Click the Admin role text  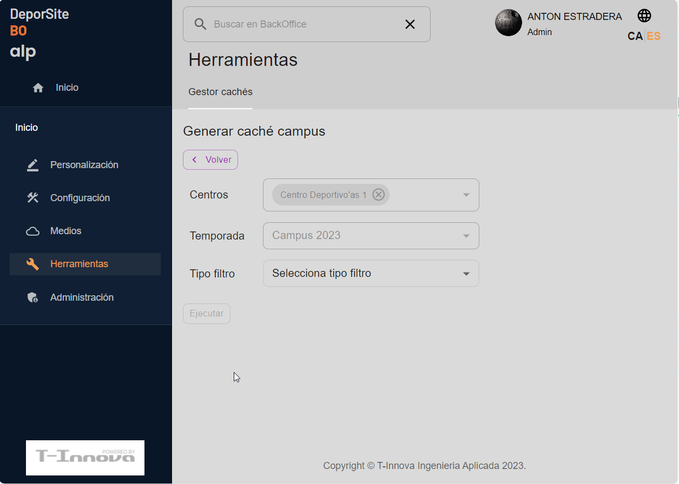pyautogui.click(x=540, y=32)
